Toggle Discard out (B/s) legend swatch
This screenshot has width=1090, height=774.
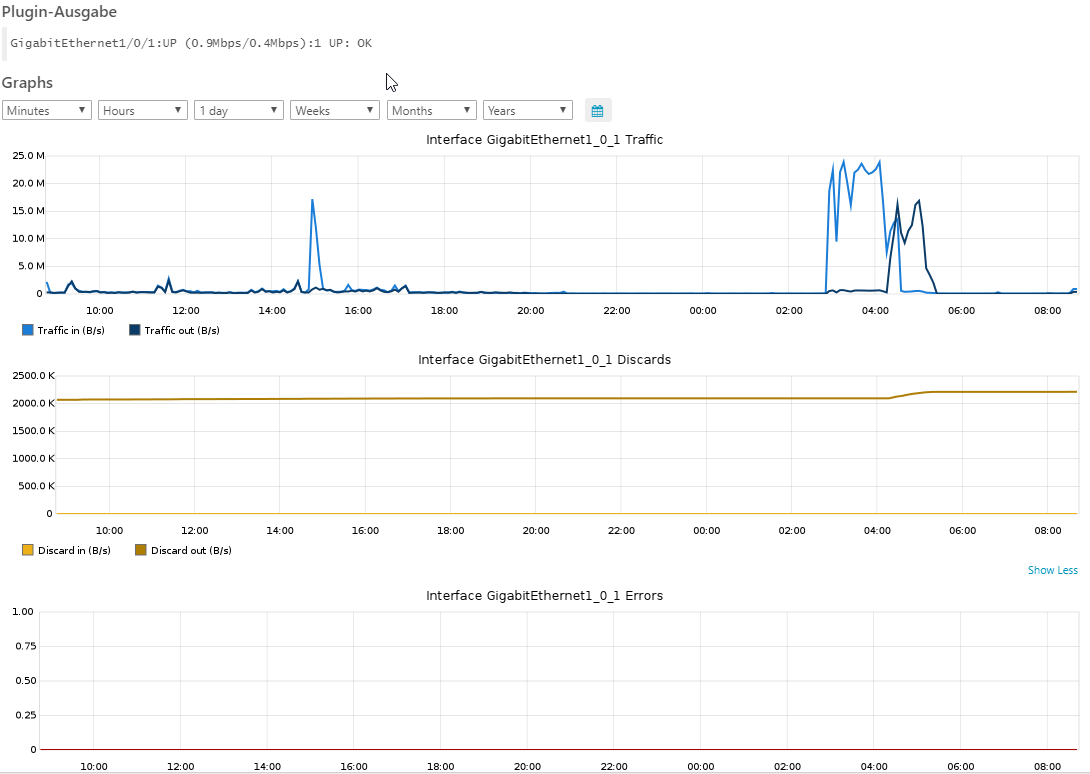[140, 550]
